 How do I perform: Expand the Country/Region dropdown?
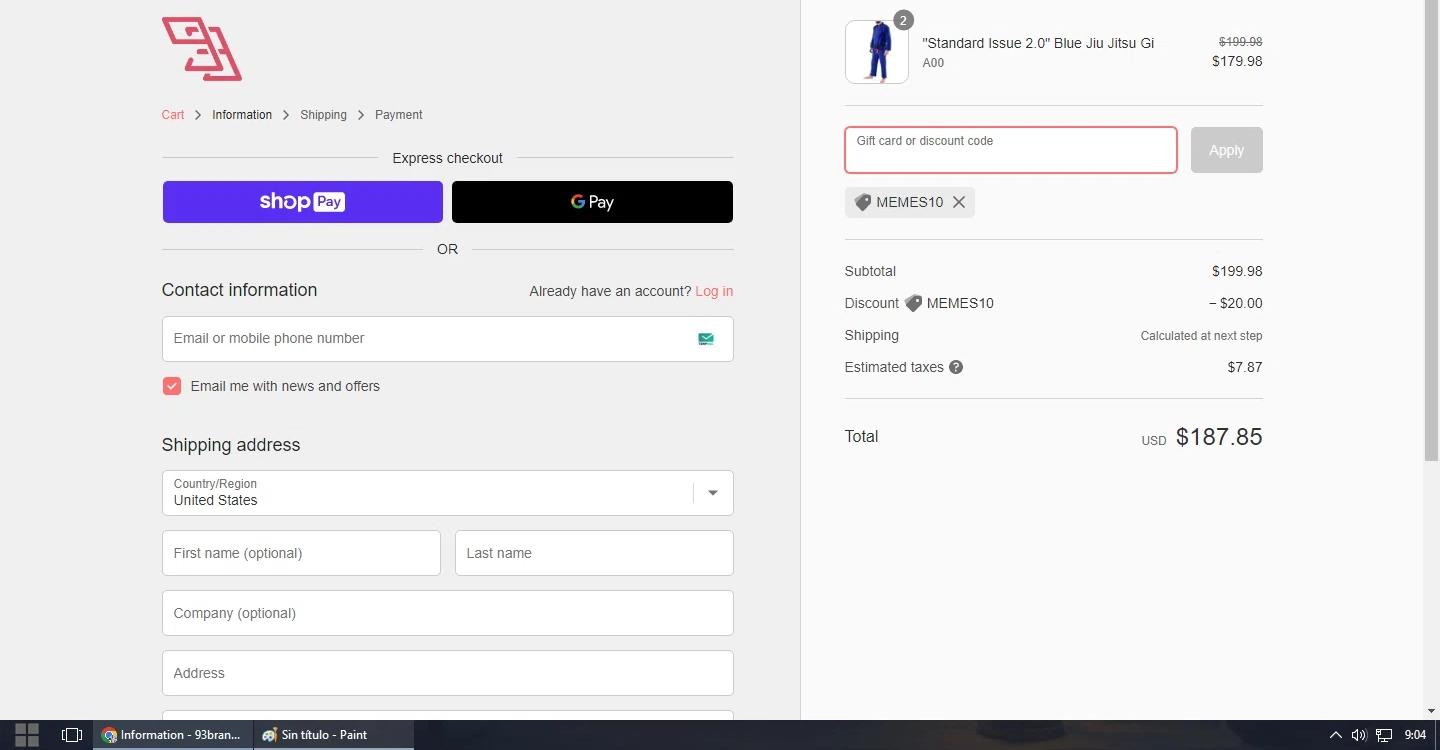[x=712, y=493]
